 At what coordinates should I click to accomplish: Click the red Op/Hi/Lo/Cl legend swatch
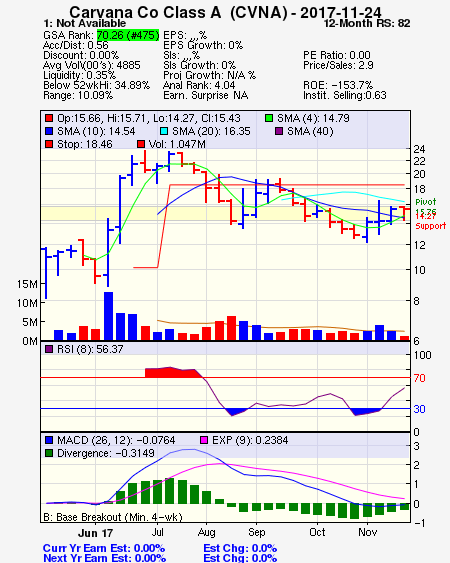point(49,118)
